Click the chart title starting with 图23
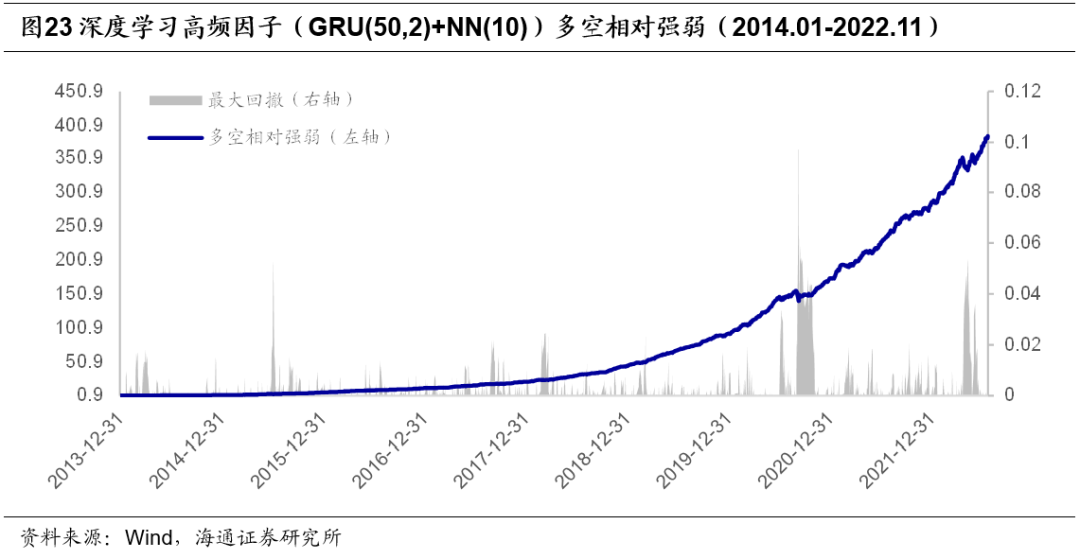This screenshot has width=1080, height=559. point(481,28)
